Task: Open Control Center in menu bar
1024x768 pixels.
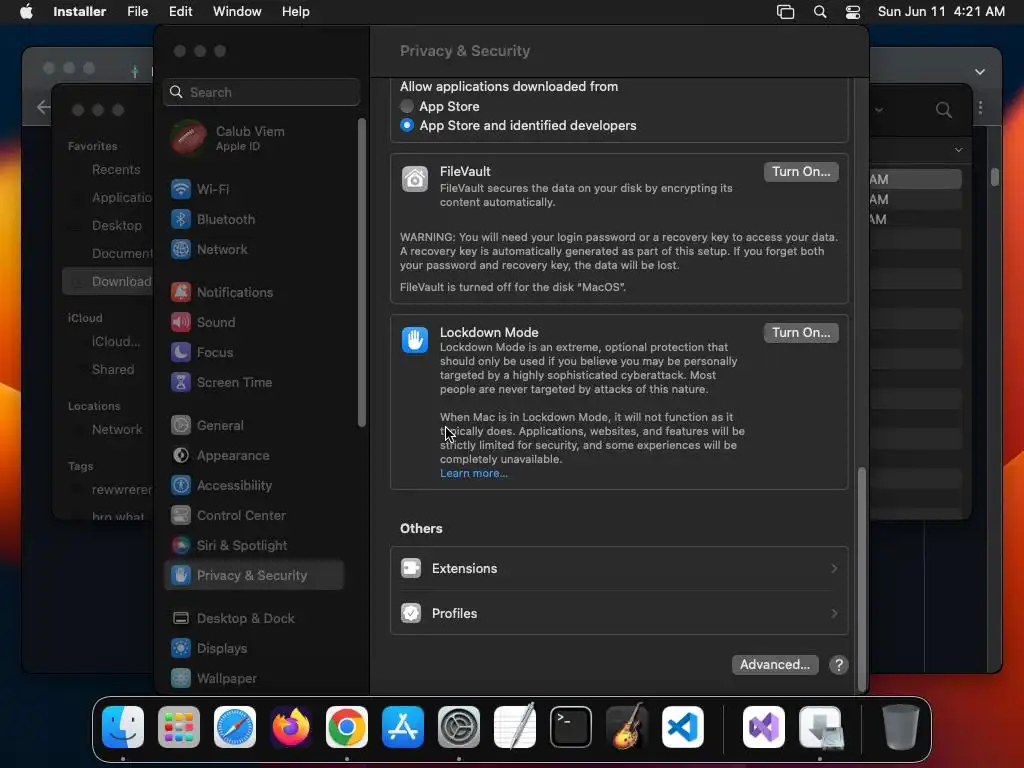Action: point(852,12)
